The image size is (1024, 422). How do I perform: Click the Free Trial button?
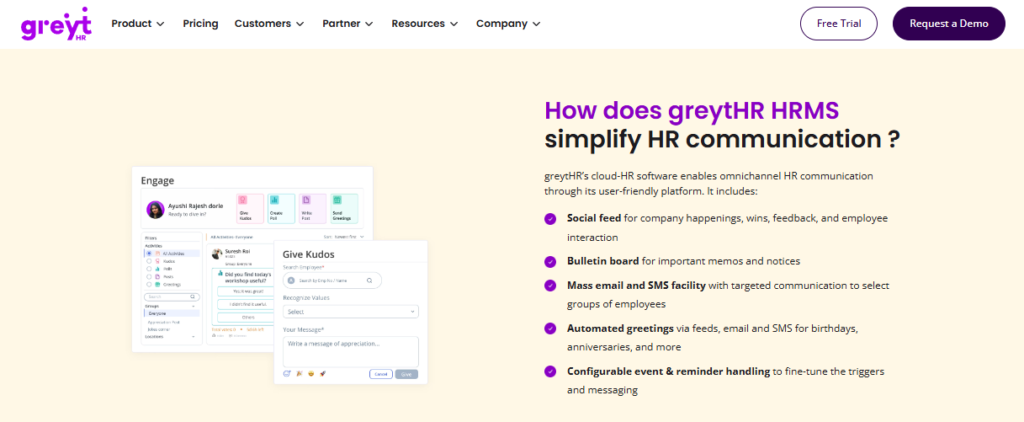839,24
